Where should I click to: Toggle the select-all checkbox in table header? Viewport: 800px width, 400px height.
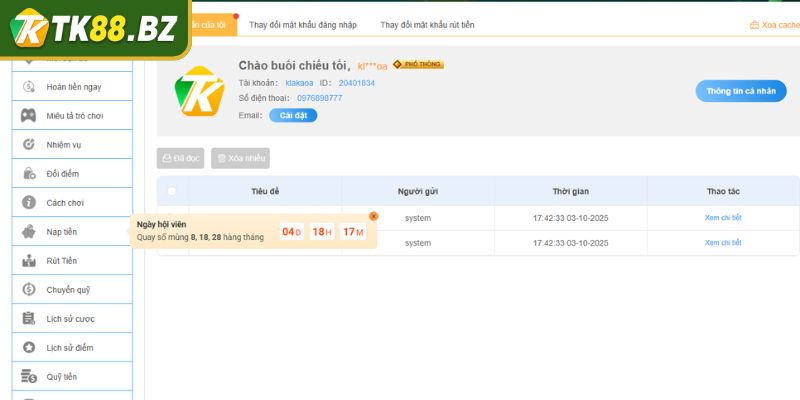click(172, 191)
